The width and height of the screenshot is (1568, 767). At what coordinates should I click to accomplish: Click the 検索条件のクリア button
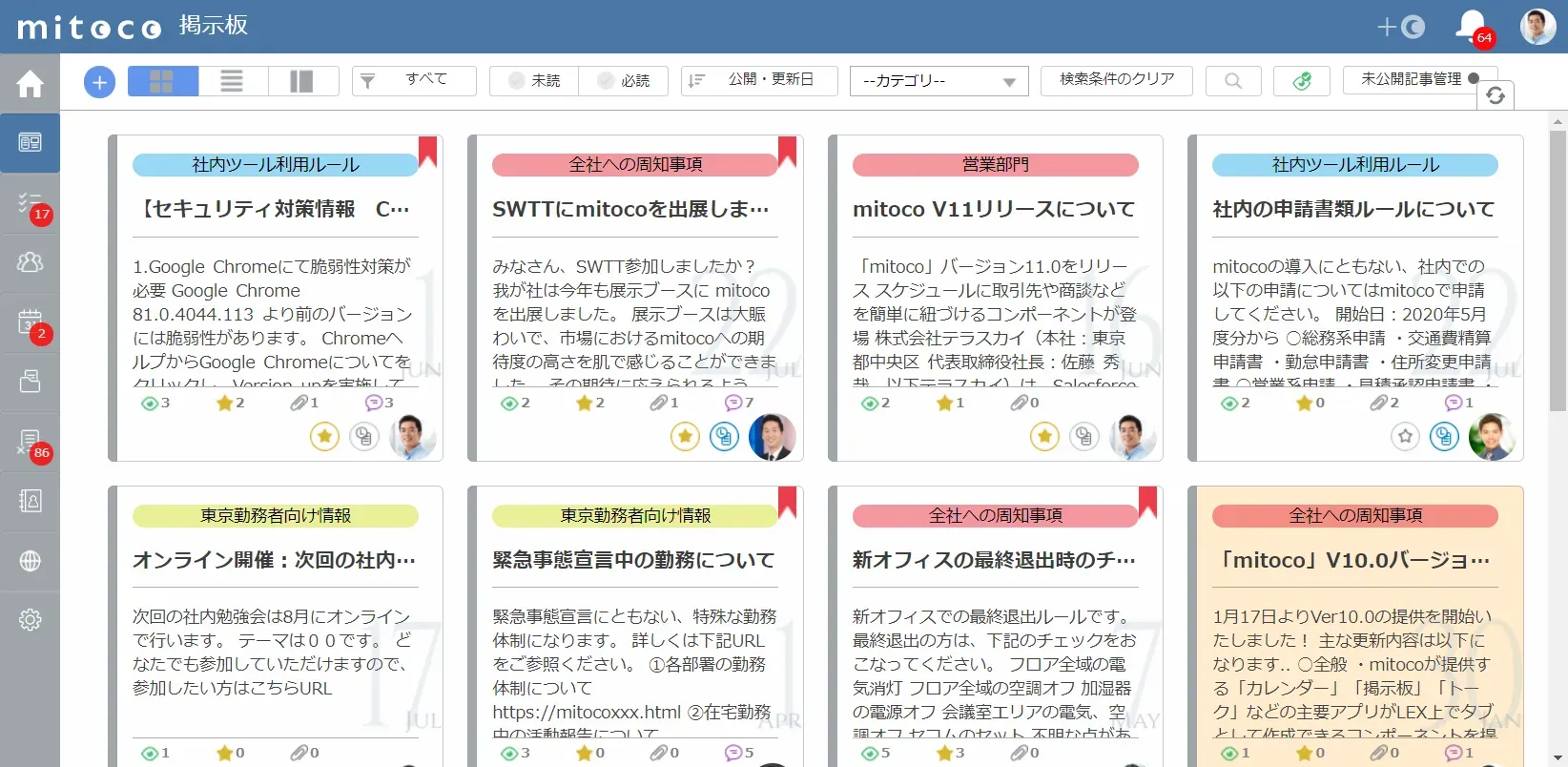click(1117, 80)
